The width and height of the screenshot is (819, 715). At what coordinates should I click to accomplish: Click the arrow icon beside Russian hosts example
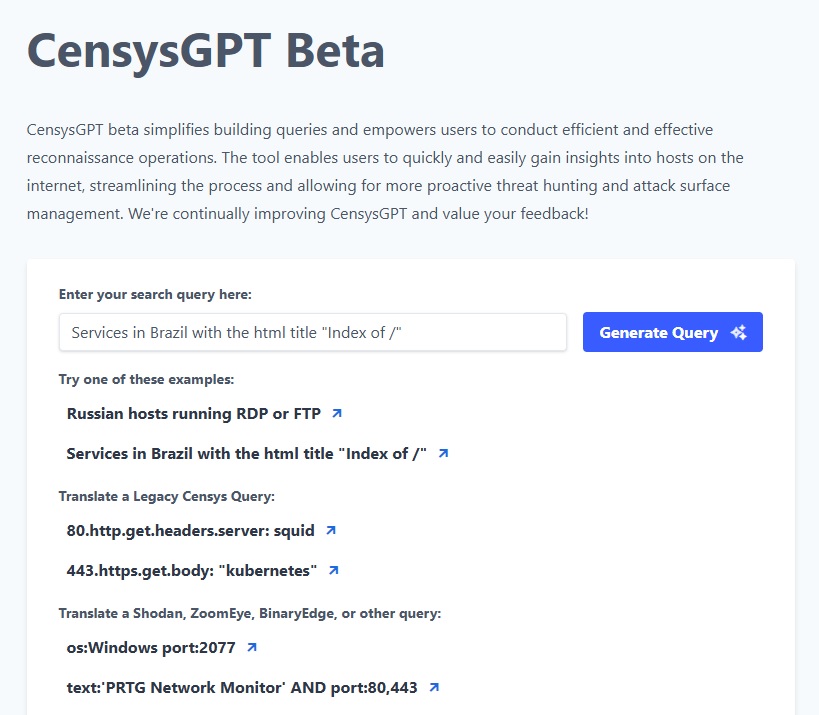336,413
